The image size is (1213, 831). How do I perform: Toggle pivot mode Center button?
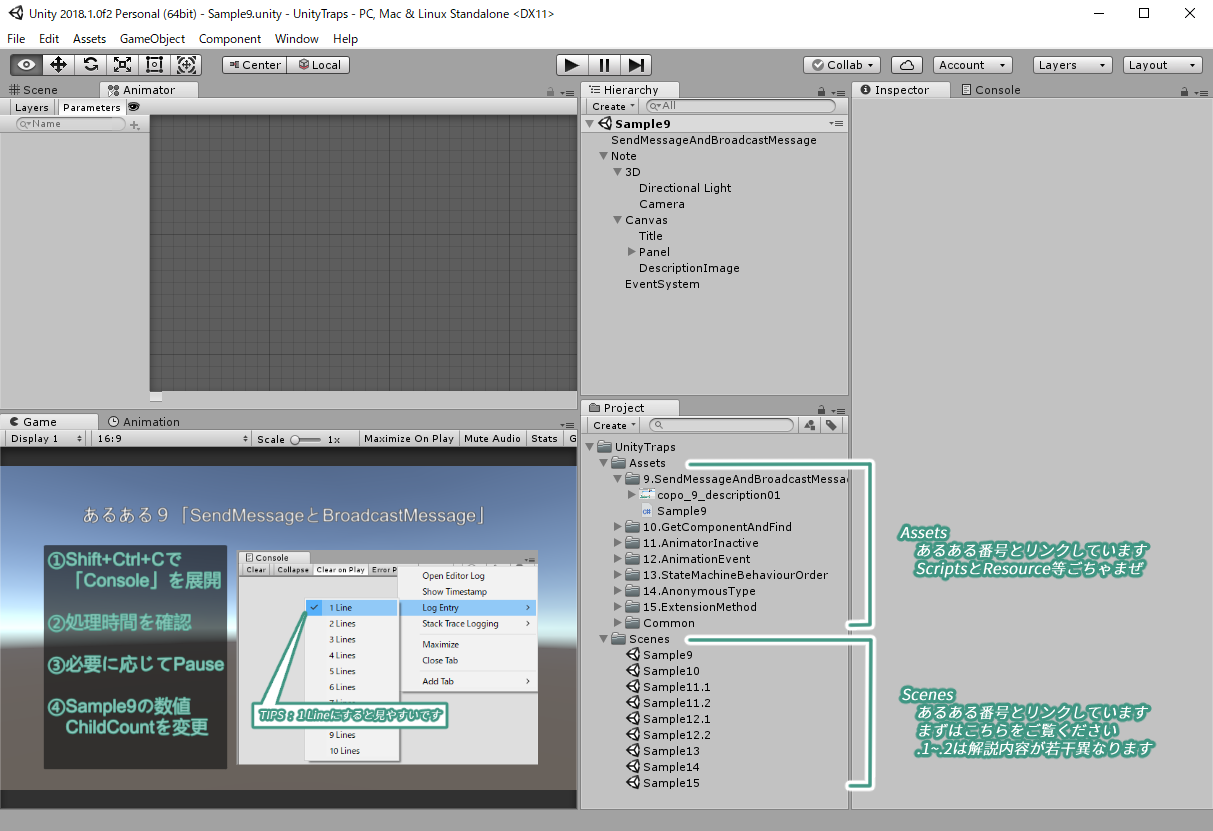click(x=254, y=65)
